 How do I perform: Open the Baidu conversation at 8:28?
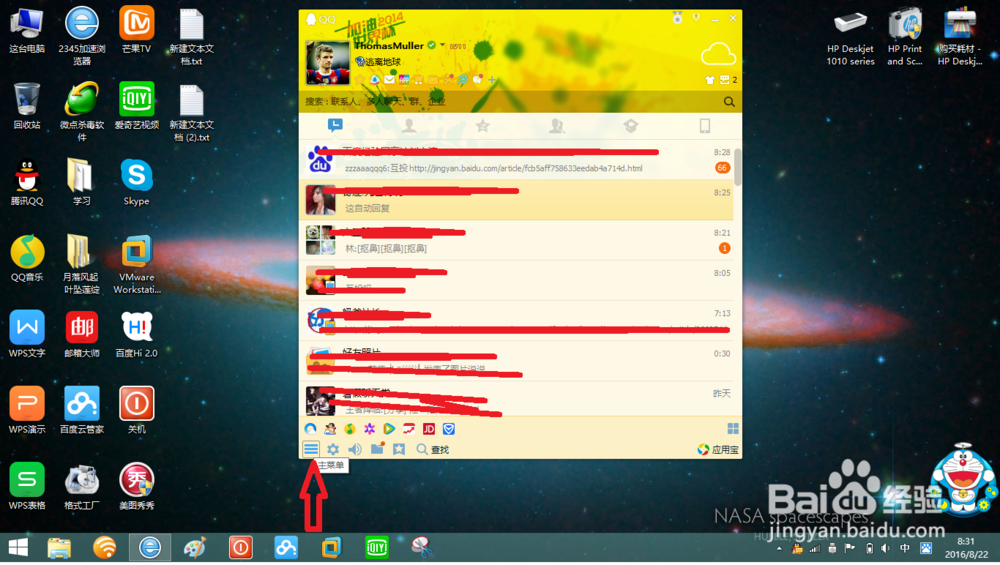(x=516, y=159)
